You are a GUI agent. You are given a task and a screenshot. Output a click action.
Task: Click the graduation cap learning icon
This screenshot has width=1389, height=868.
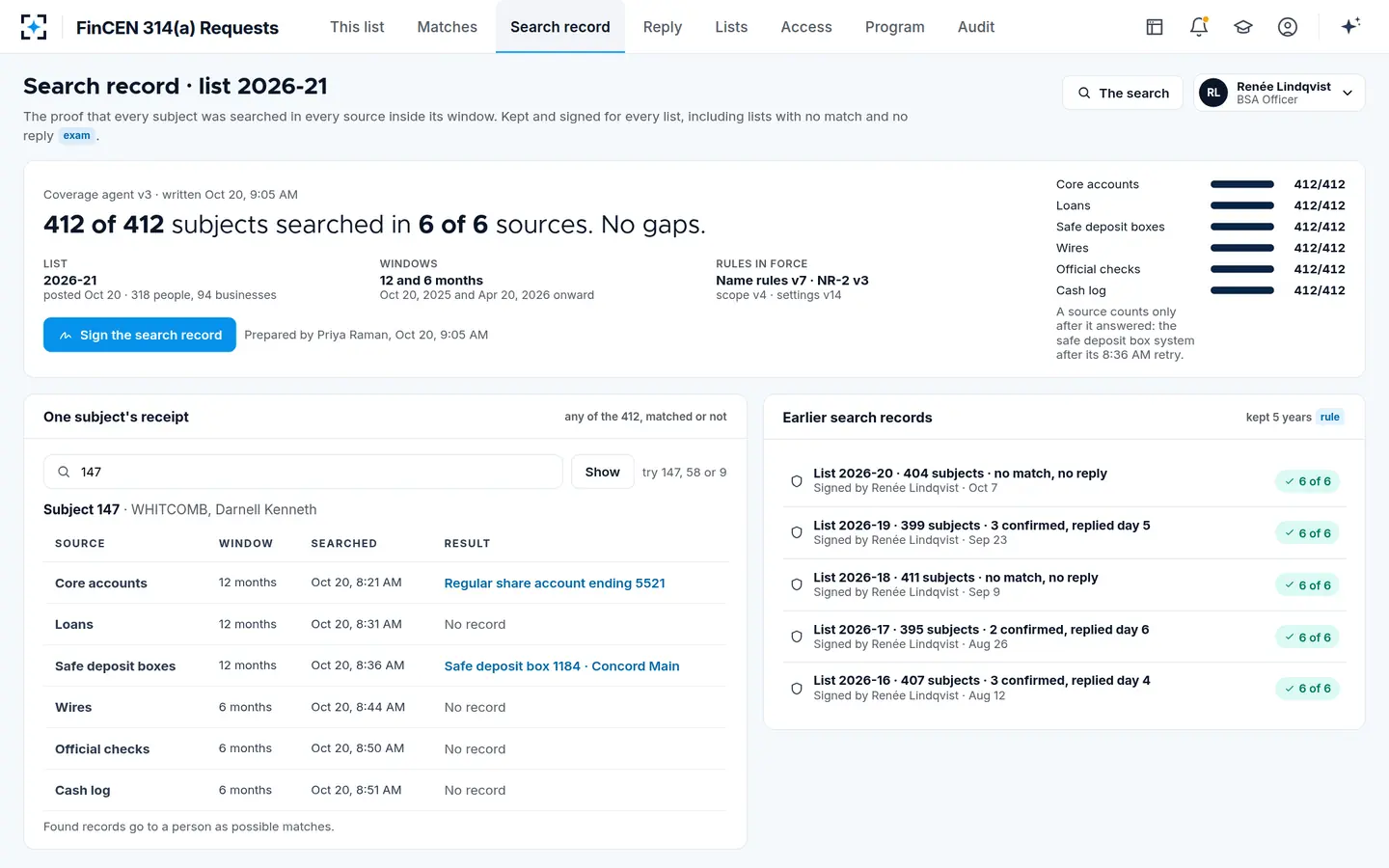click(x=1243, y=27)
